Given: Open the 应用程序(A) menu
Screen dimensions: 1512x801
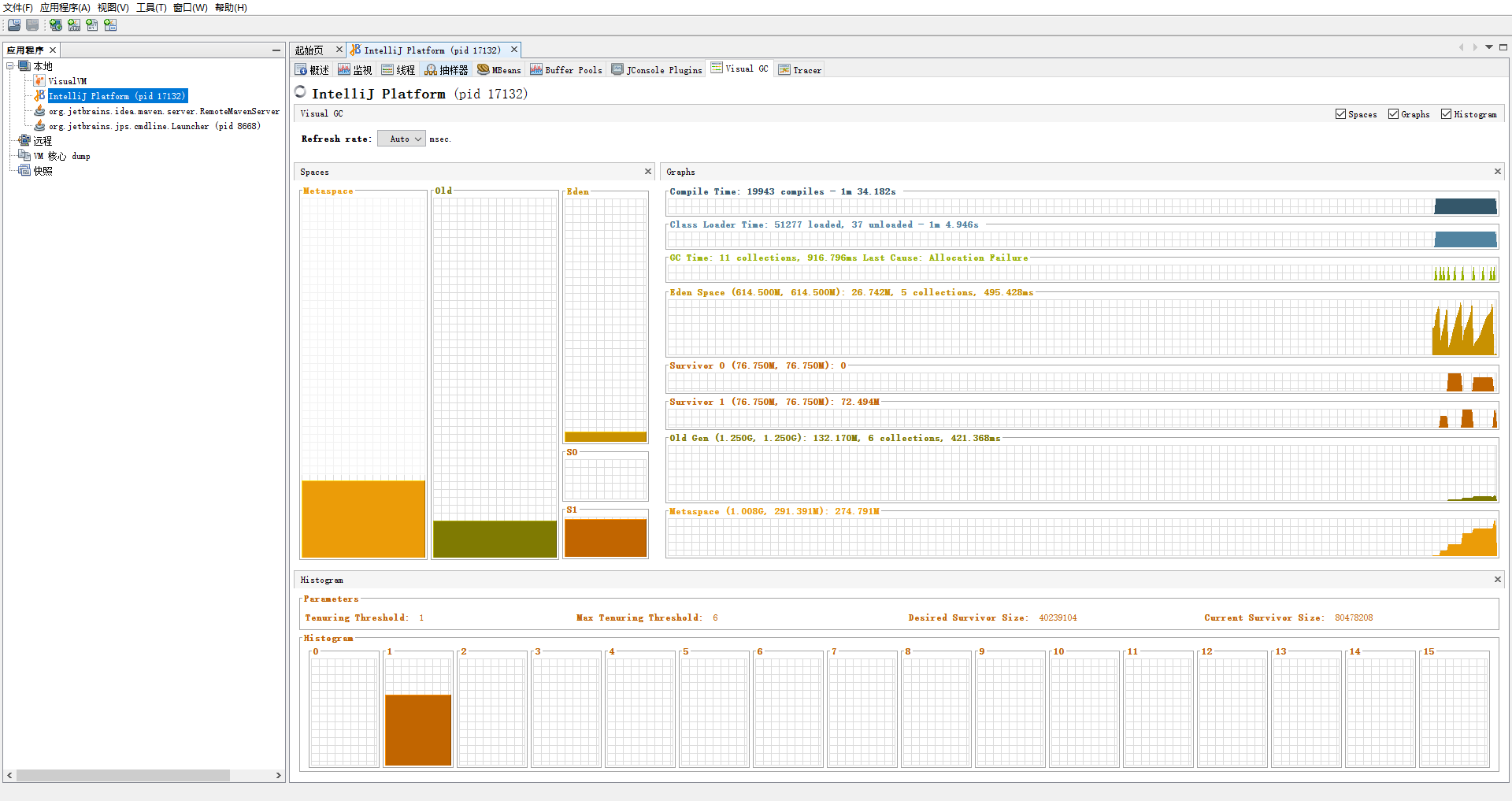Looking at the screenshot, I should pyautogui.click(x=65, y=7).
